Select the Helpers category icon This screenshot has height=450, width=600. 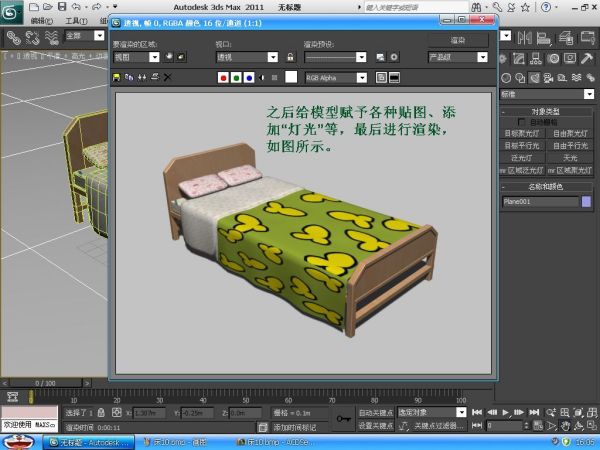click(562, 78)
